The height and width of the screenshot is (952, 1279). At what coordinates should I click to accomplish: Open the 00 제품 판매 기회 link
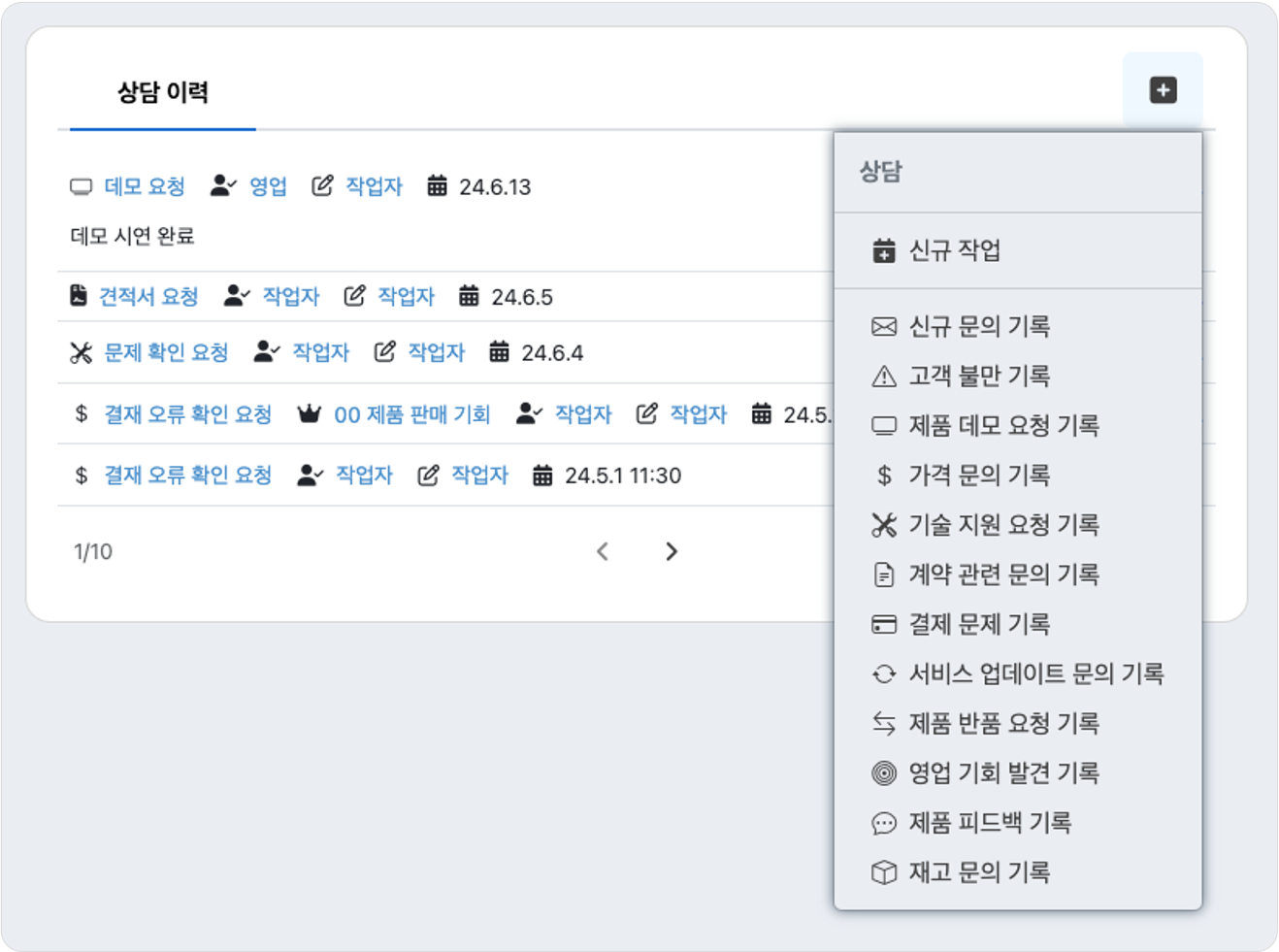point(412,414)
